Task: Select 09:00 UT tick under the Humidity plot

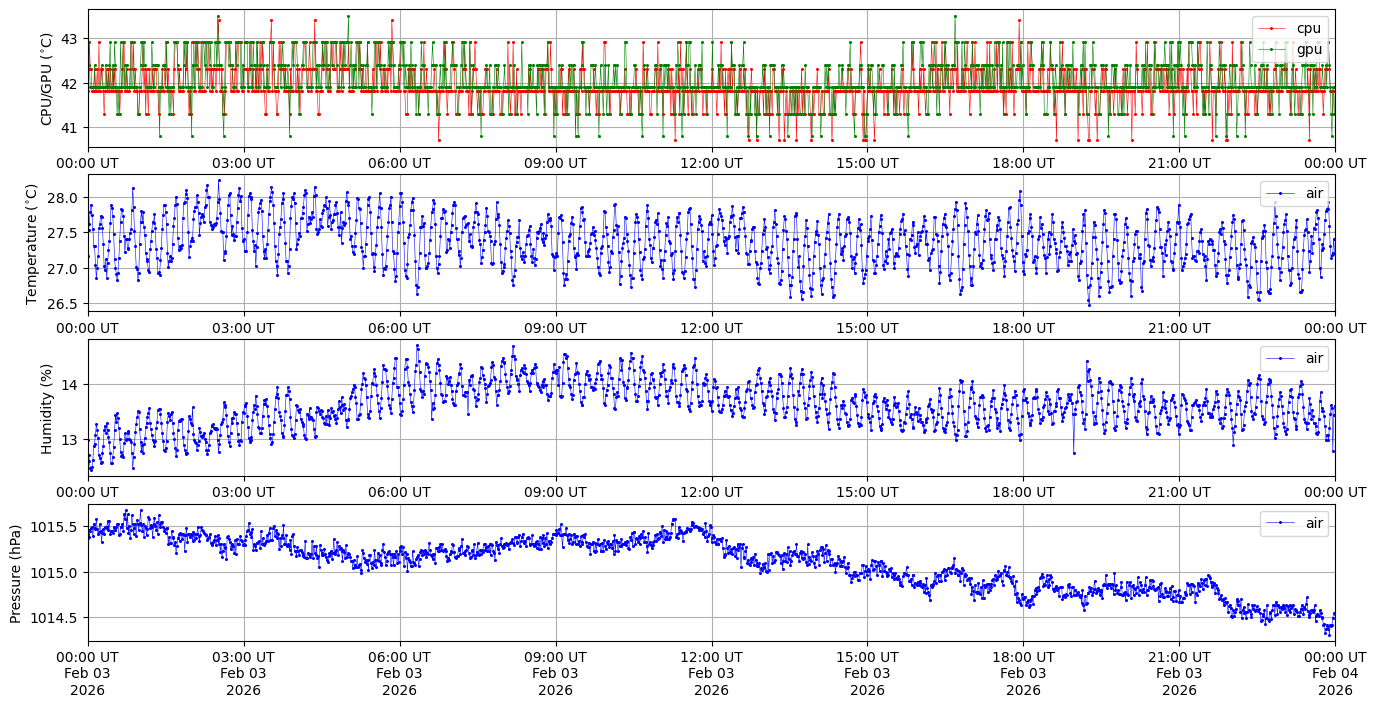Action: pos(555,492)
